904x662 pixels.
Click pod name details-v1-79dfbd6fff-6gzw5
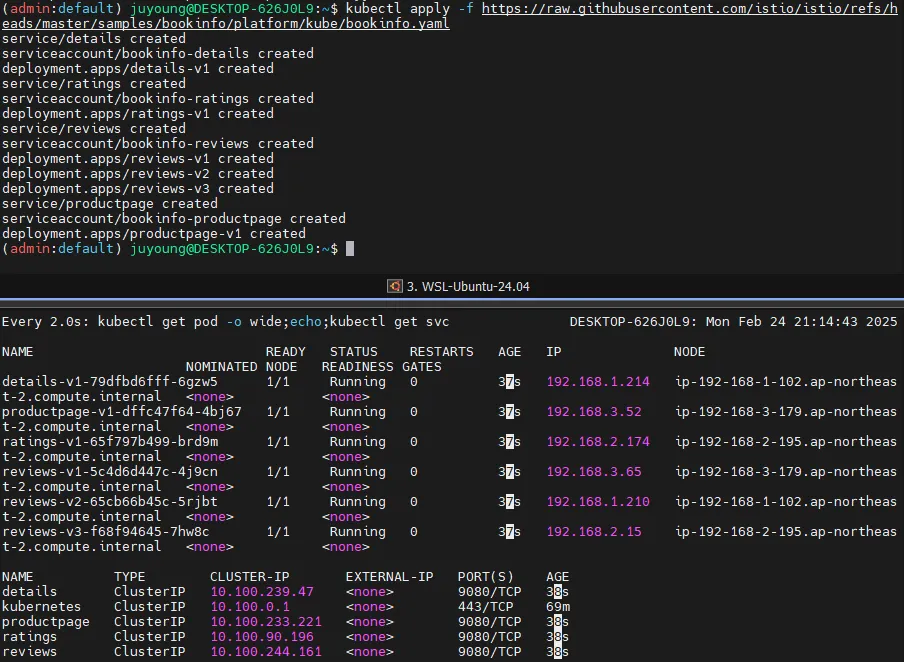coord(110,382)
